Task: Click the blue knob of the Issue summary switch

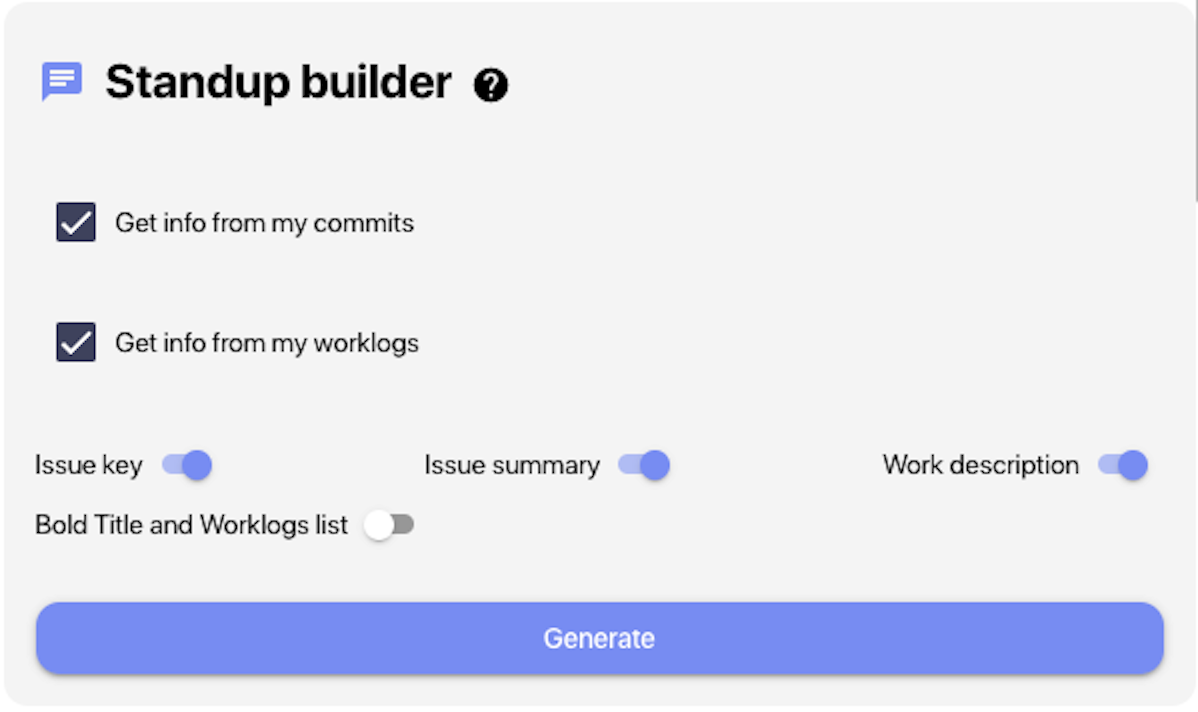Action: pyautogui.click(x=655, y=464)
